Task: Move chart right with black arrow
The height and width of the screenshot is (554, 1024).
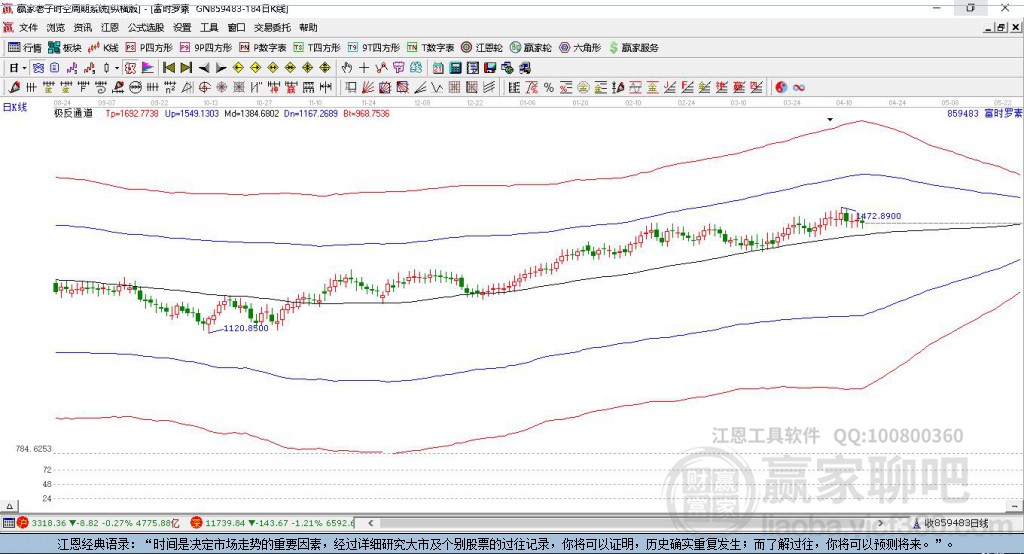Action: click(x=221, y=68)
